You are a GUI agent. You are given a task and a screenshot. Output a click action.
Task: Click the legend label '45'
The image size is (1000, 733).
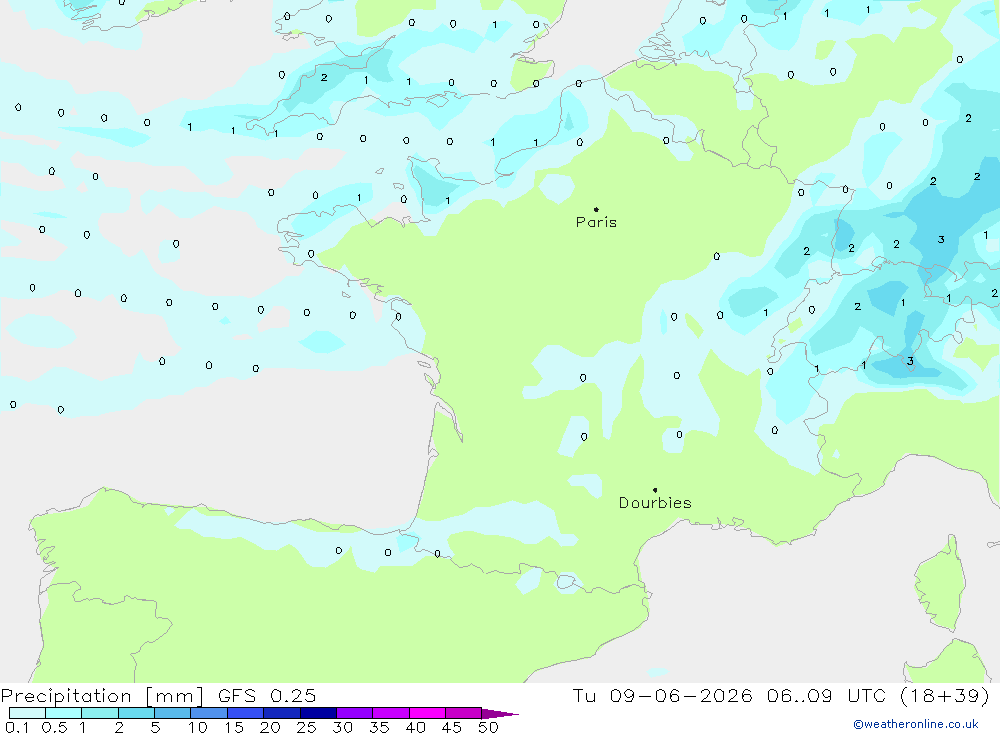coord(452,727)
